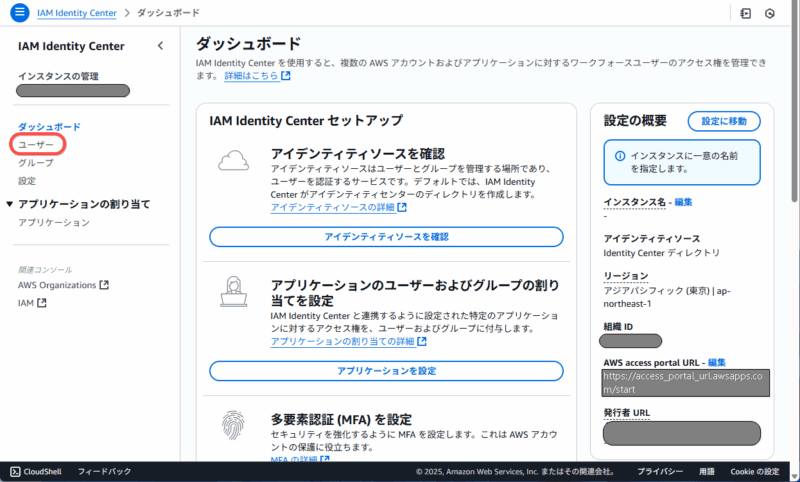This screenshot has width=800, height=482.
Task: Click the リージョン label
Action: point(626,276)
